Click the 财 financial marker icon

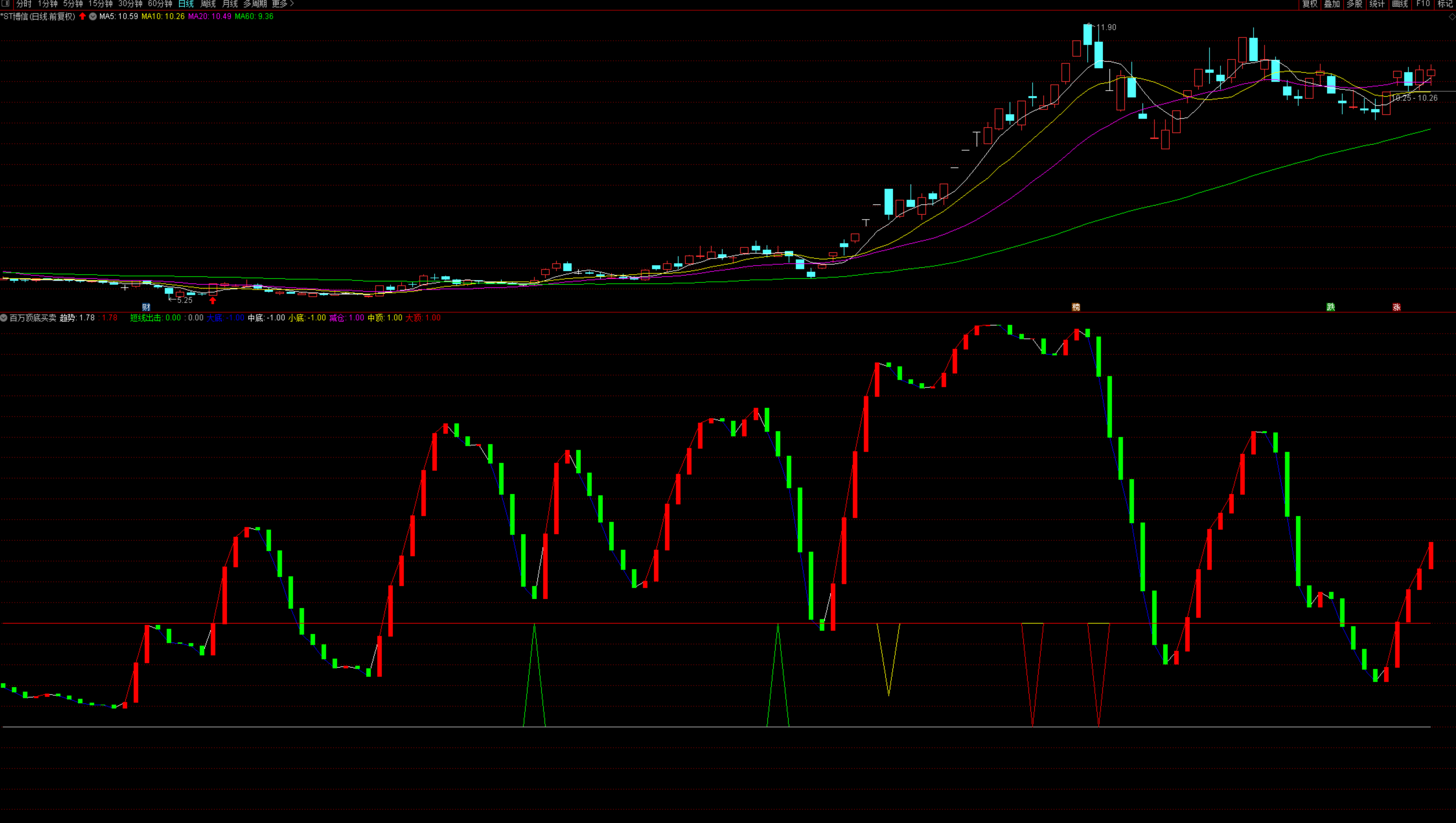click(146, 307)
